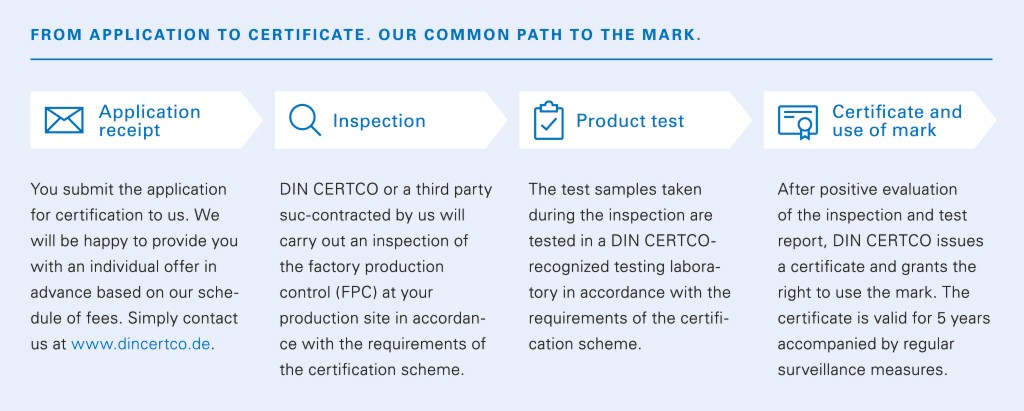Image resolution: width=1024 pixels, height=411 pixels.
Task: Click the arrow tip of Application receipt banner
Action: click(255, 120)
